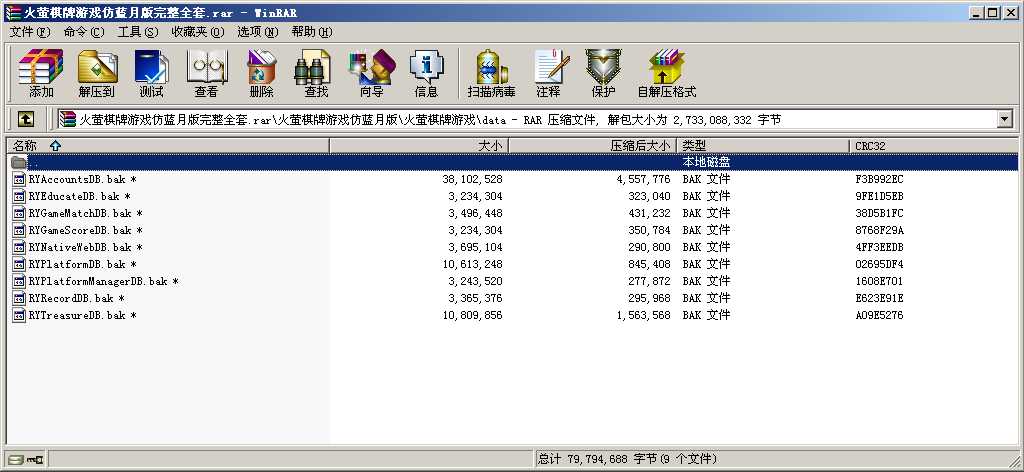1024x472 pixels.
Task: Click RYGameMatchDB.bak file icon
Action: [x=19, y=213]
